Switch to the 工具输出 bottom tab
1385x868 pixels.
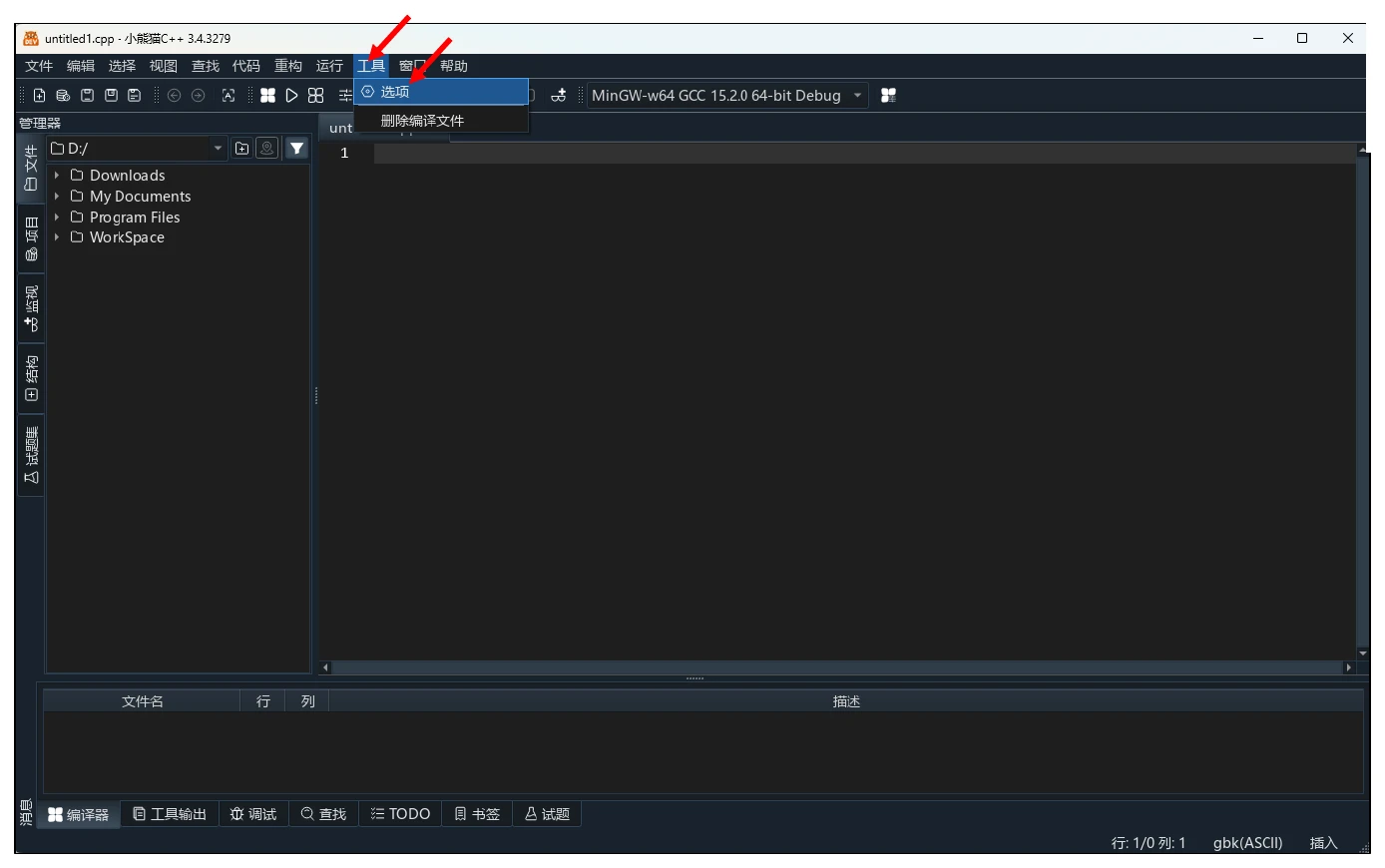170,814
